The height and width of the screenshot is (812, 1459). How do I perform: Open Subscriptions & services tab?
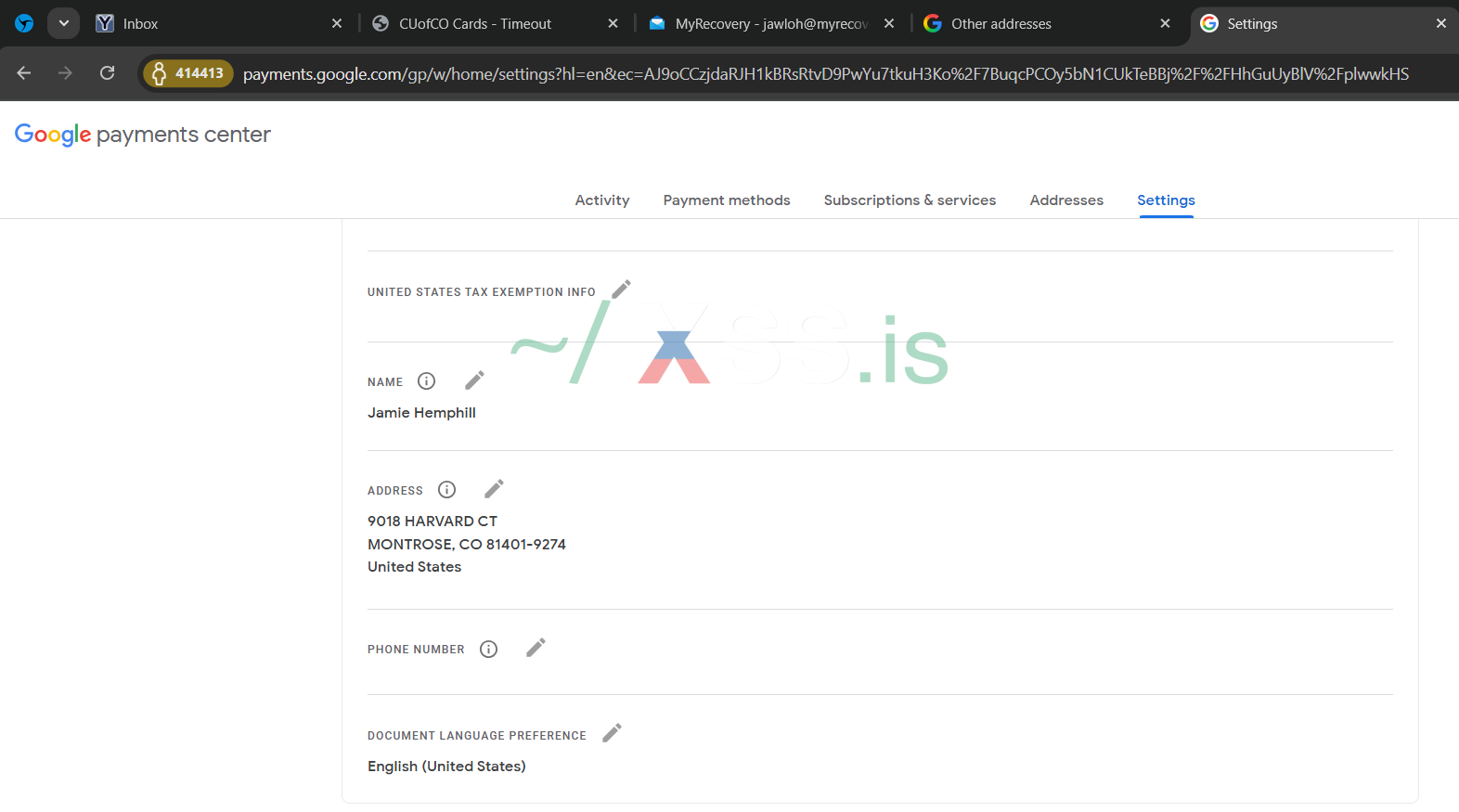(910, 200)
